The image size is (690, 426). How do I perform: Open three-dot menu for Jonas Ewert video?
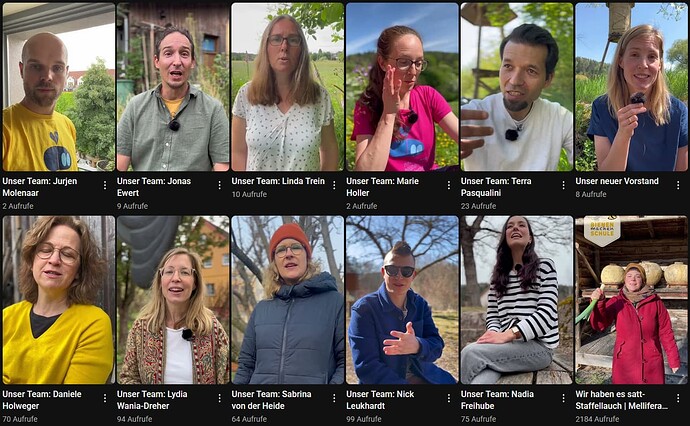(x=220, y=185)
